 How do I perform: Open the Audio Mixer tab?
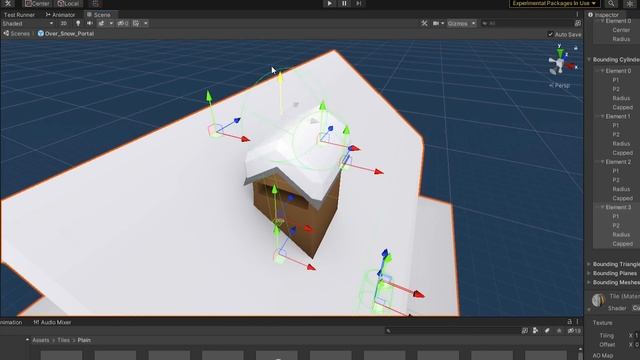pos(53,322)
